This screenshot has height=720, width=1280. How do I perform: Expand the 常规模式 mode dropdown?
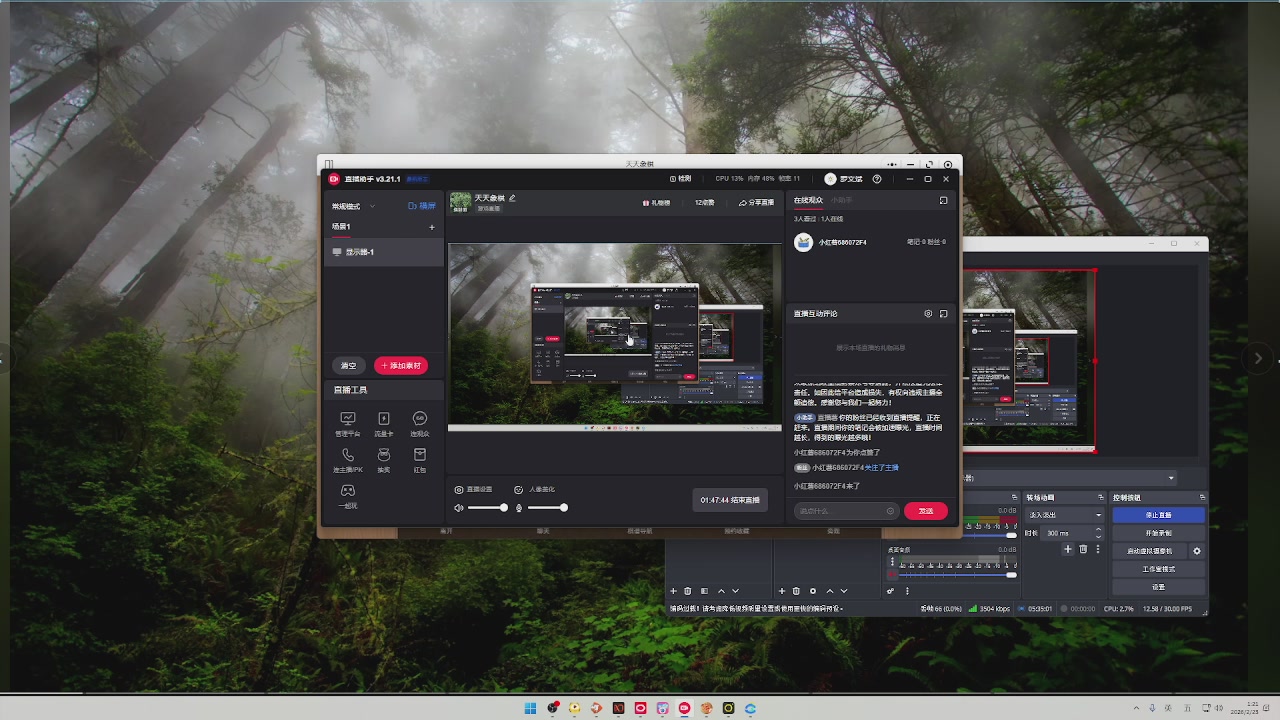(354, 206)
